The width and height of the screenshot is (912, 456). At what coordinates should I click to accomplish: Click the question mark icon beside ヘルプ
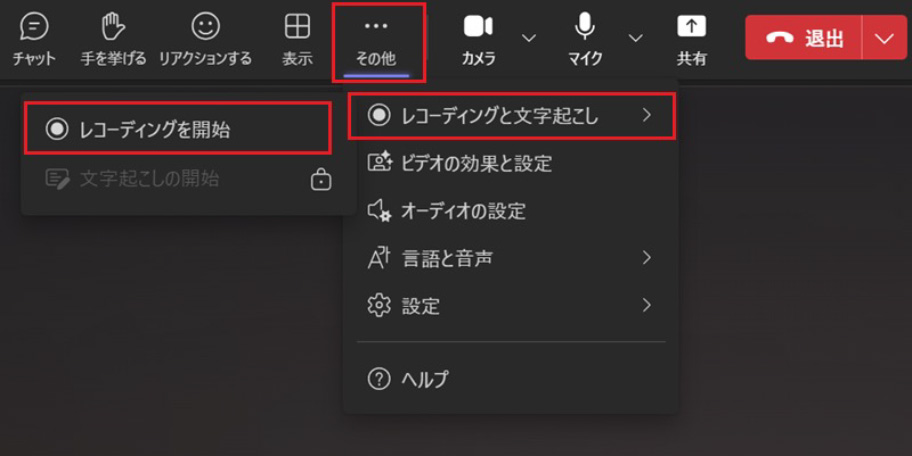(x=379, y=379)
